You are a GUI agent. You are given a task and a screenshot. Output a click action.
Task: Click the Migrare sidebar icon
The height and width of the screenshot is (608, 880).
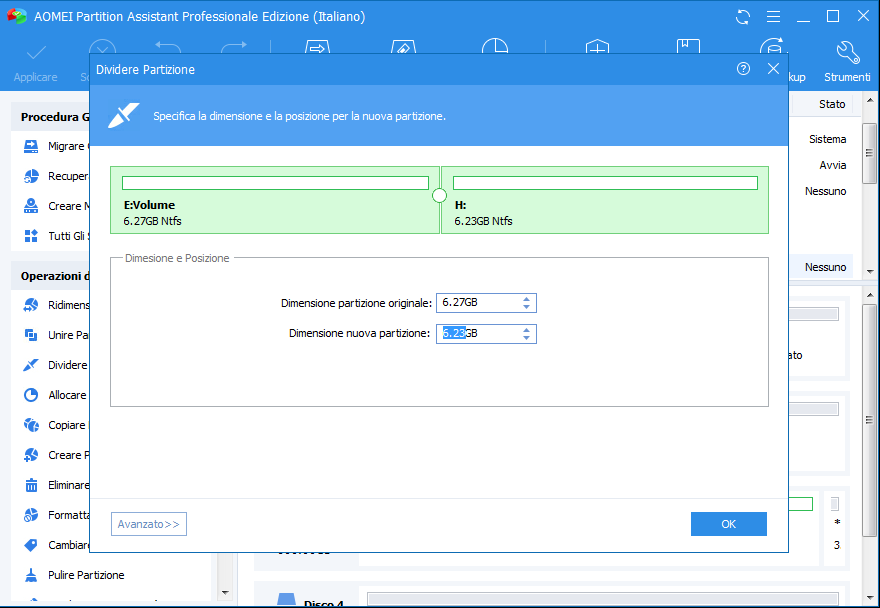31,147
